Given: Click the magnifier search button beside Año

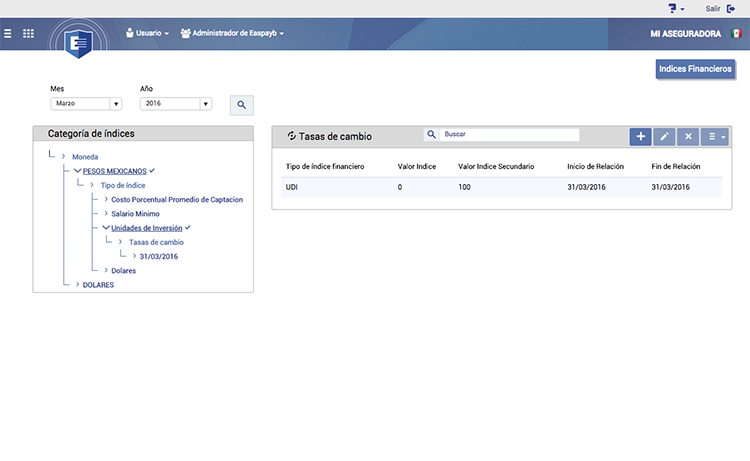Looking at the screenshot, I should coord(242,105).
